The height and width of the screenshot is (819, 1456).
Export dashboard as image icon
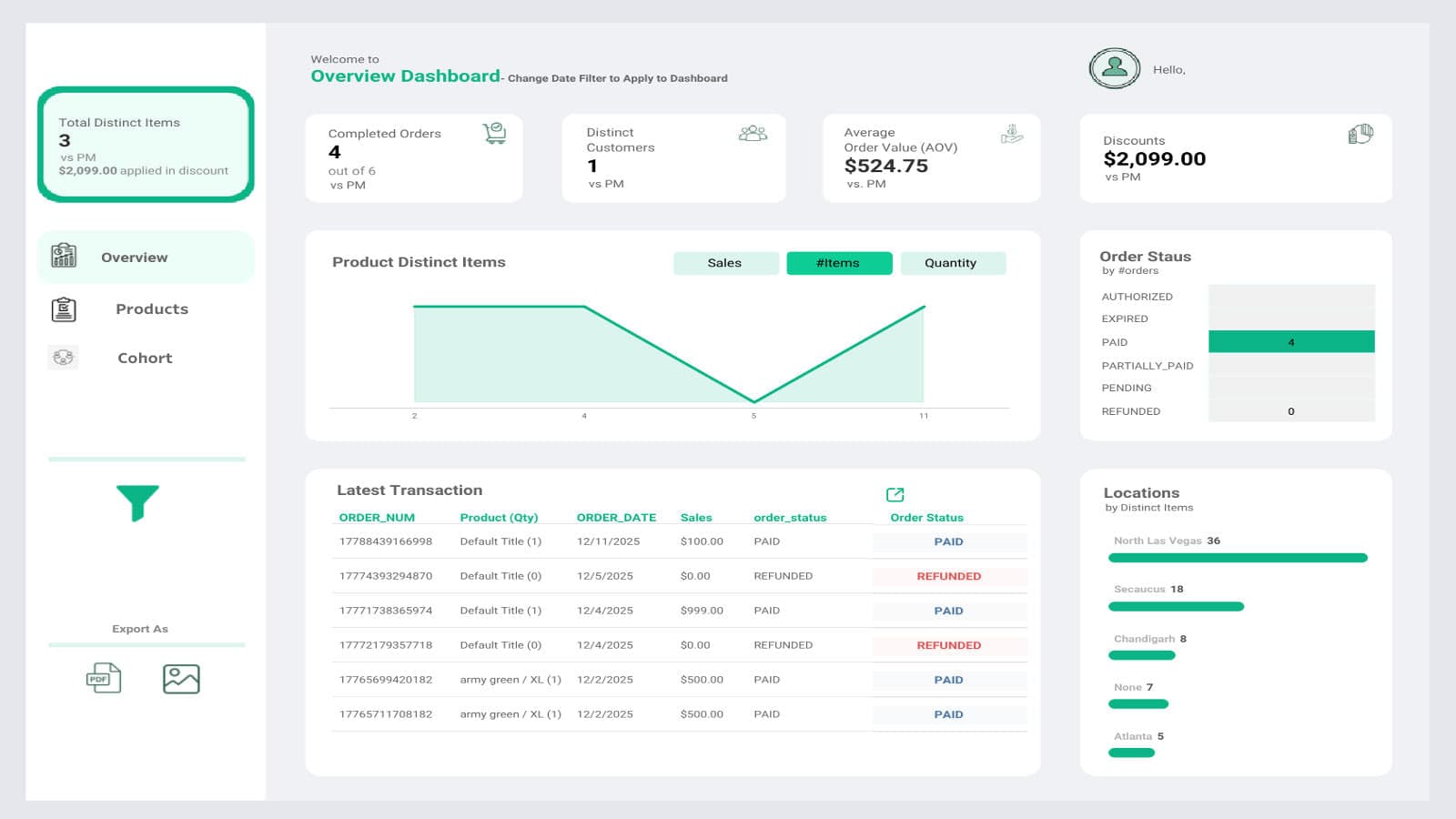181,679
